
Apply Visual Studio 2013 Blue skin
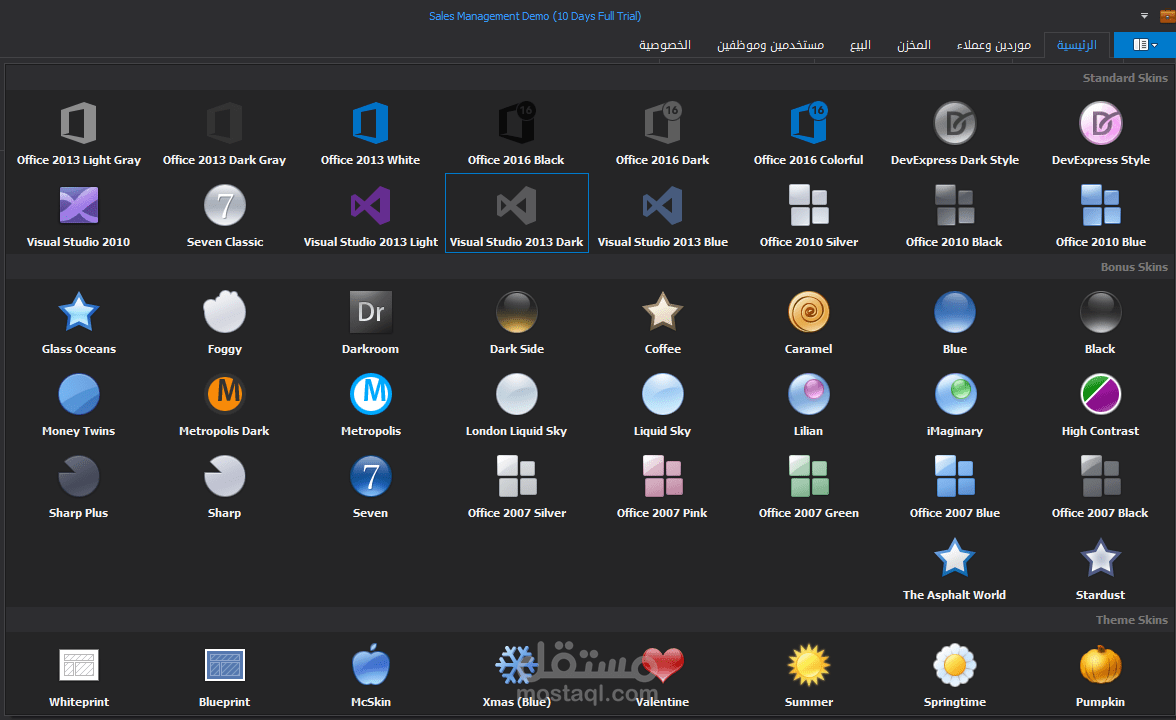click(x=662, y=215)
